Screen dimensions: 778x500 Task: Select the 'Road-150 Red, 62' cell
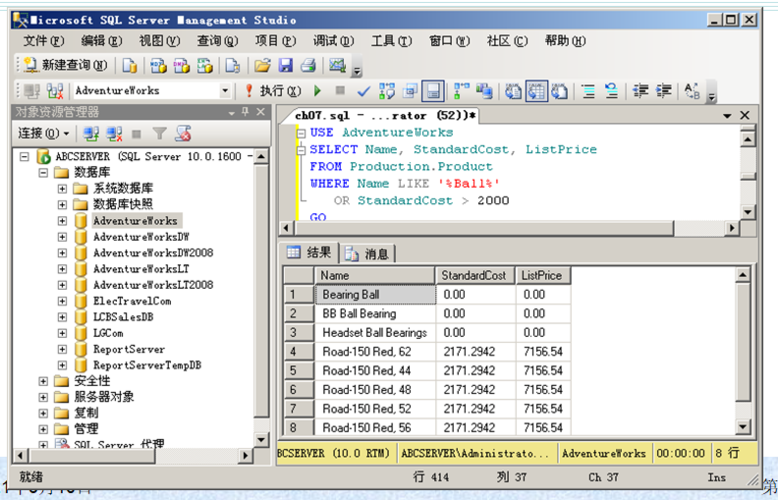pyautogui.click(x=375, y=352)
